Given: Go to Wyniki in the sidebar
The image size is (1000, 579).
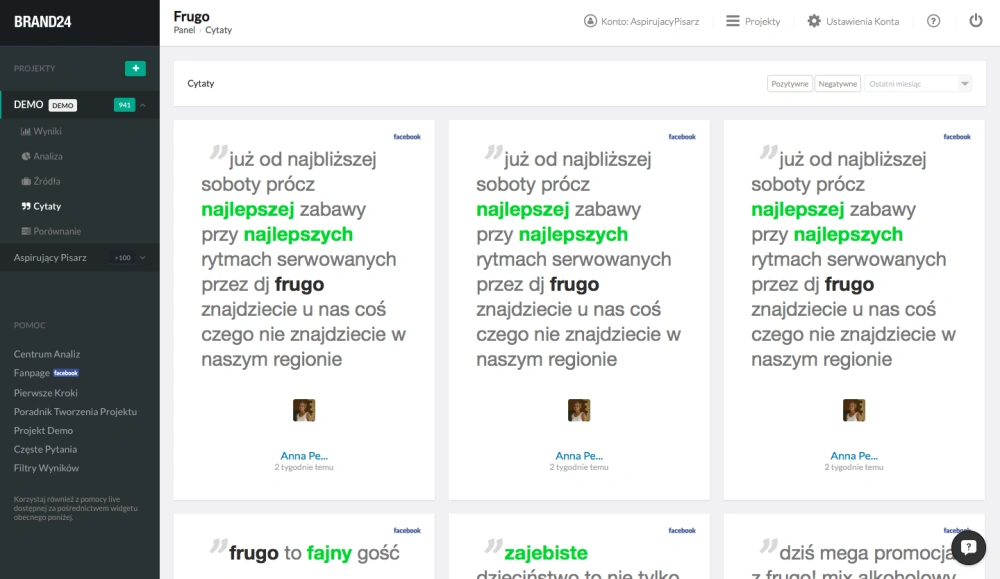Looking at the screenshot, I should (x=47, y=131).
